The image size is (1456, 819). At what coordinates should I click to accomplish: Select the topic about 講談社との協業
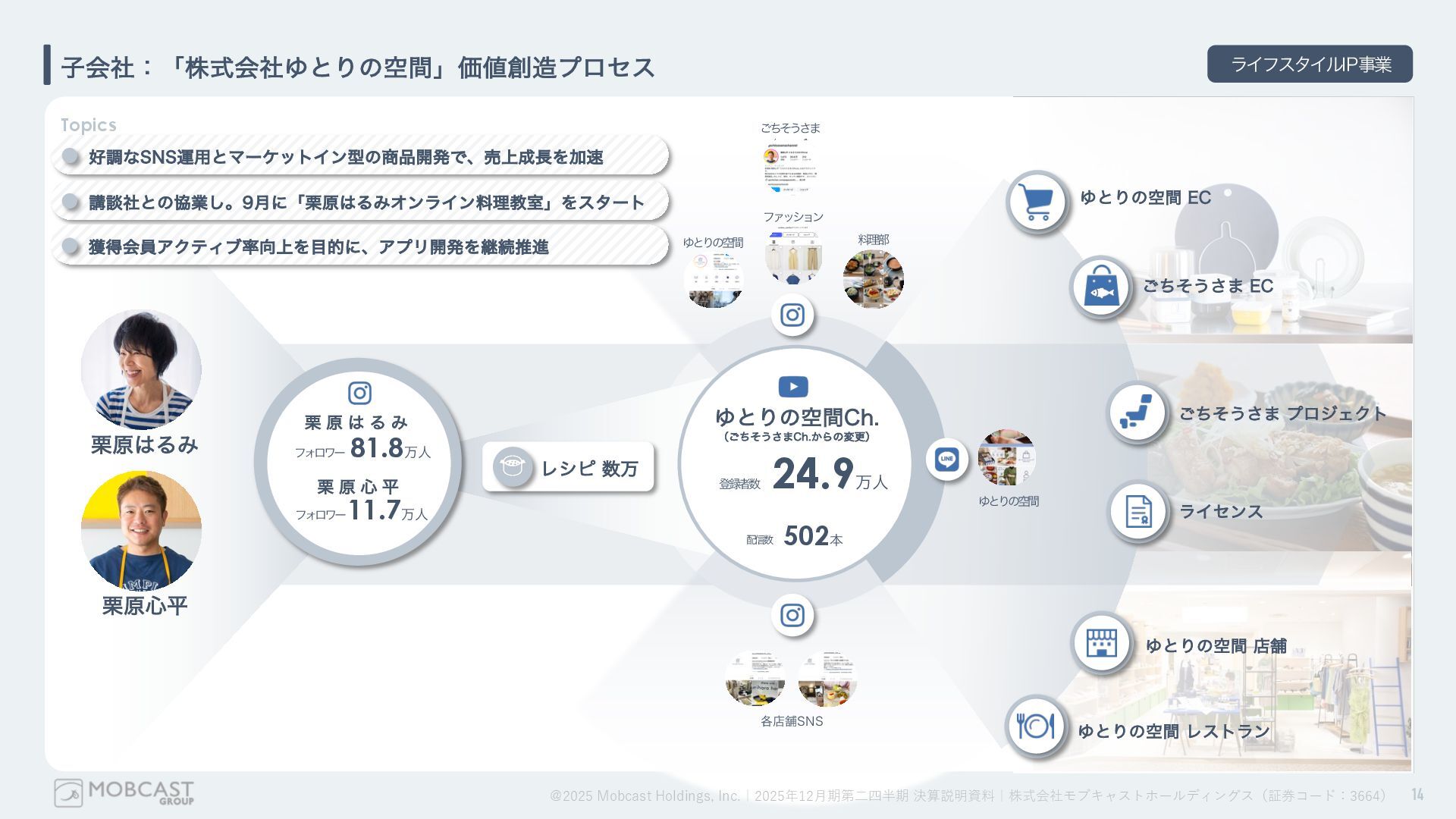360,202
